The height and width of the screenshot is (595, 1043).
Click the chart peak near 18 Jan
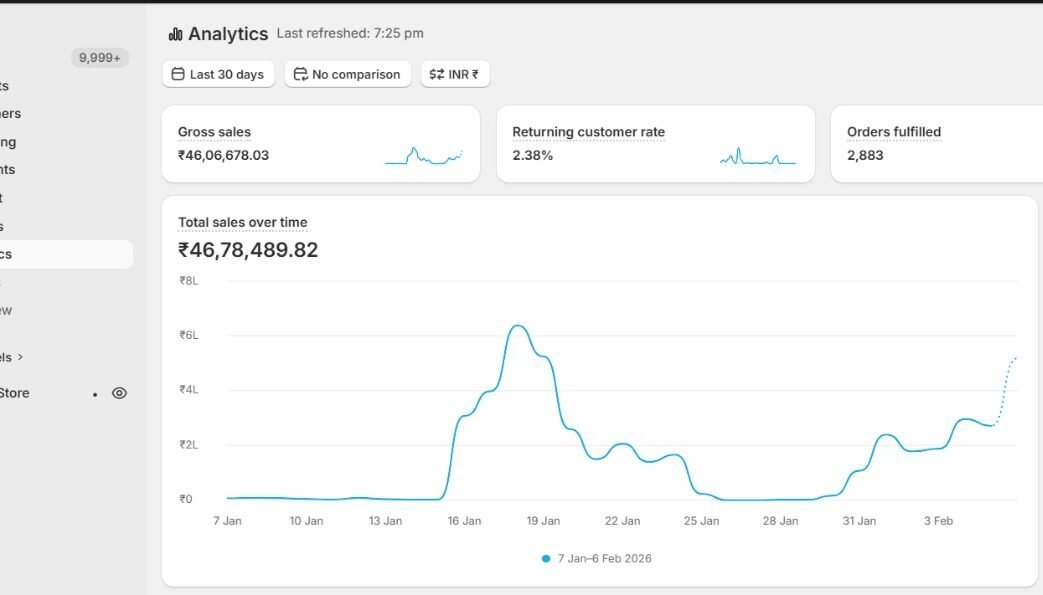pyautogui.click(x=518, y=325)
